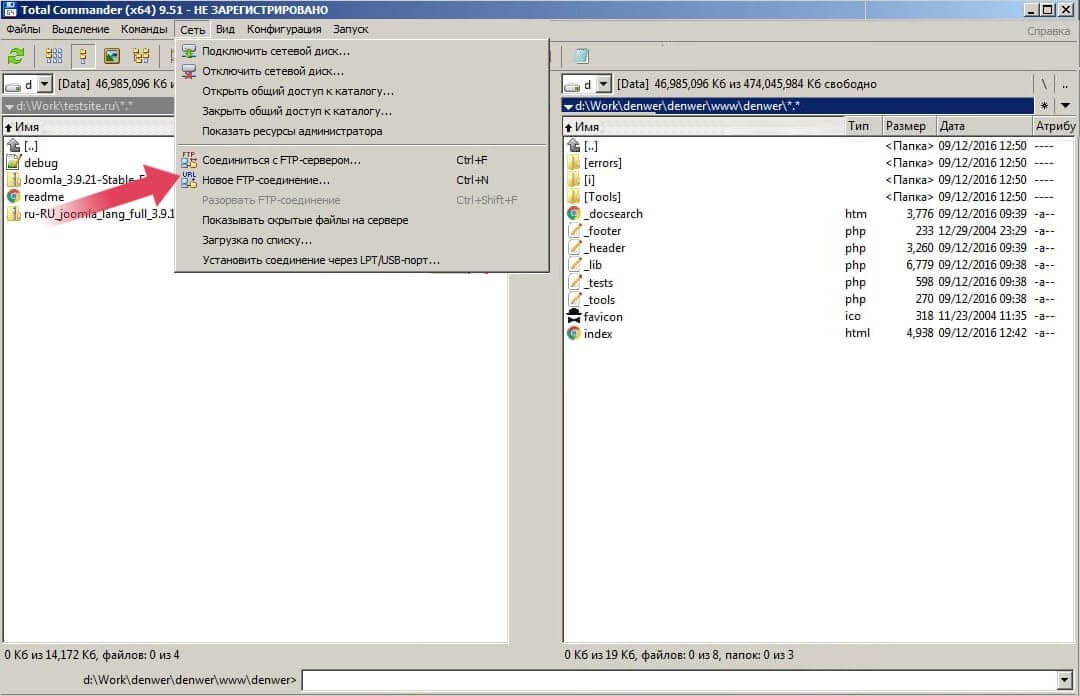The width and height of the screenshot is (1080, 696).
Task: Click the command line input field
Action: [680, 680]
